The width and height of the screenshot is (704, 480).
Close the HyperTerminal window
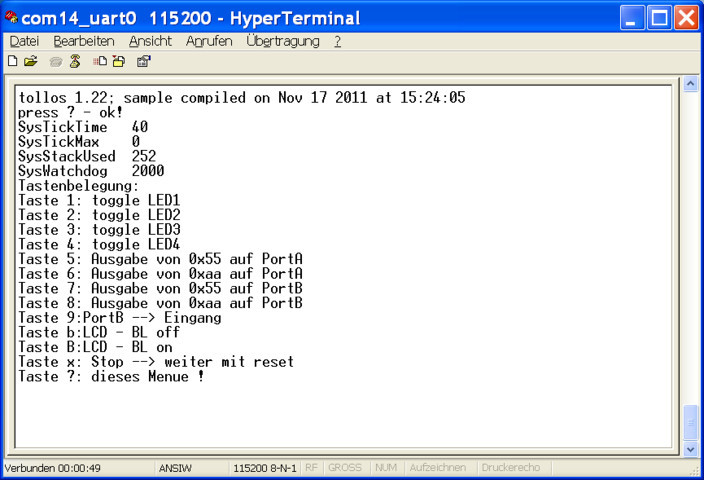(686, 18)
